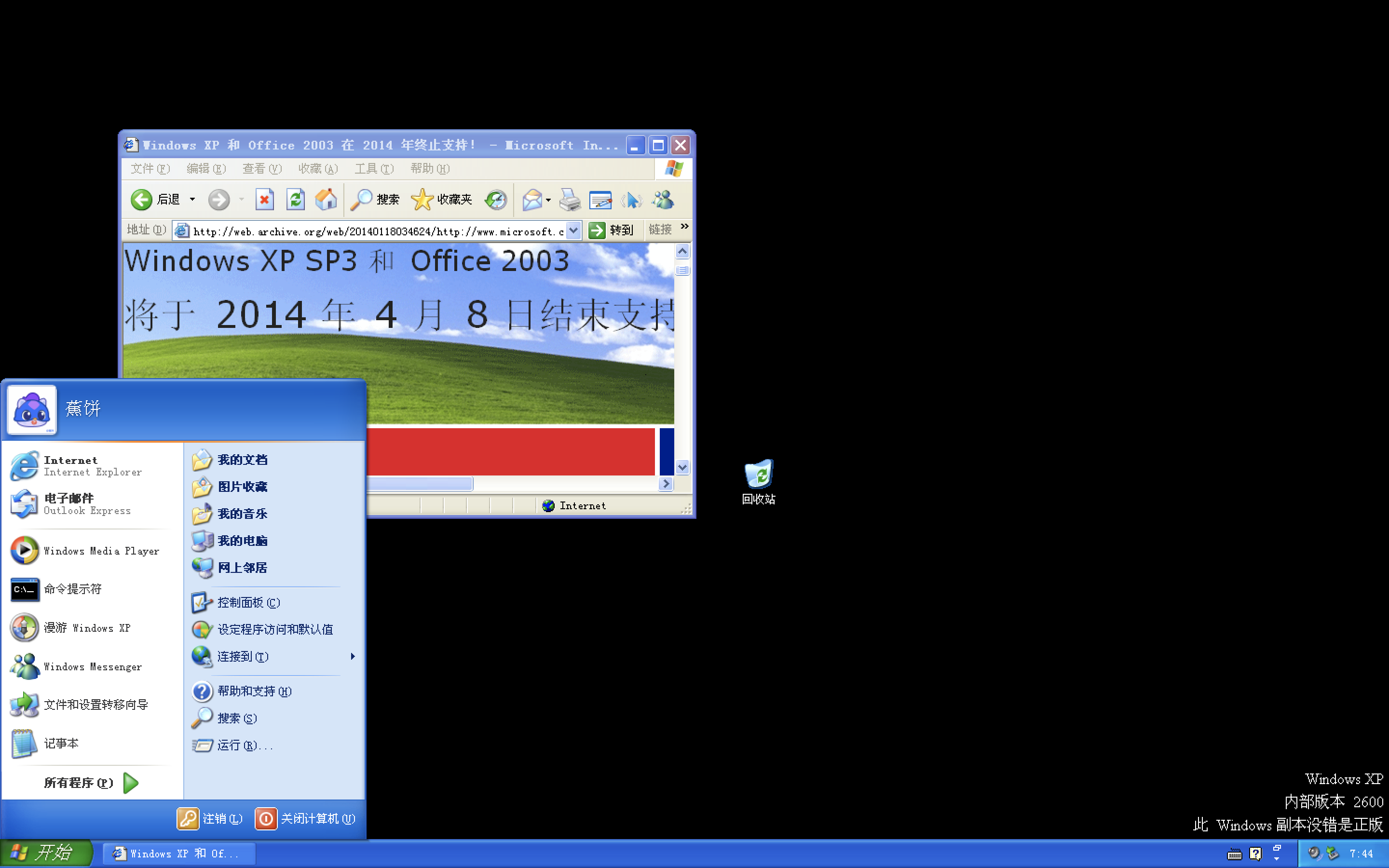
Task: Click the Discuss toolbar icon
Action: pyautogui.click(x=631, y=199)
